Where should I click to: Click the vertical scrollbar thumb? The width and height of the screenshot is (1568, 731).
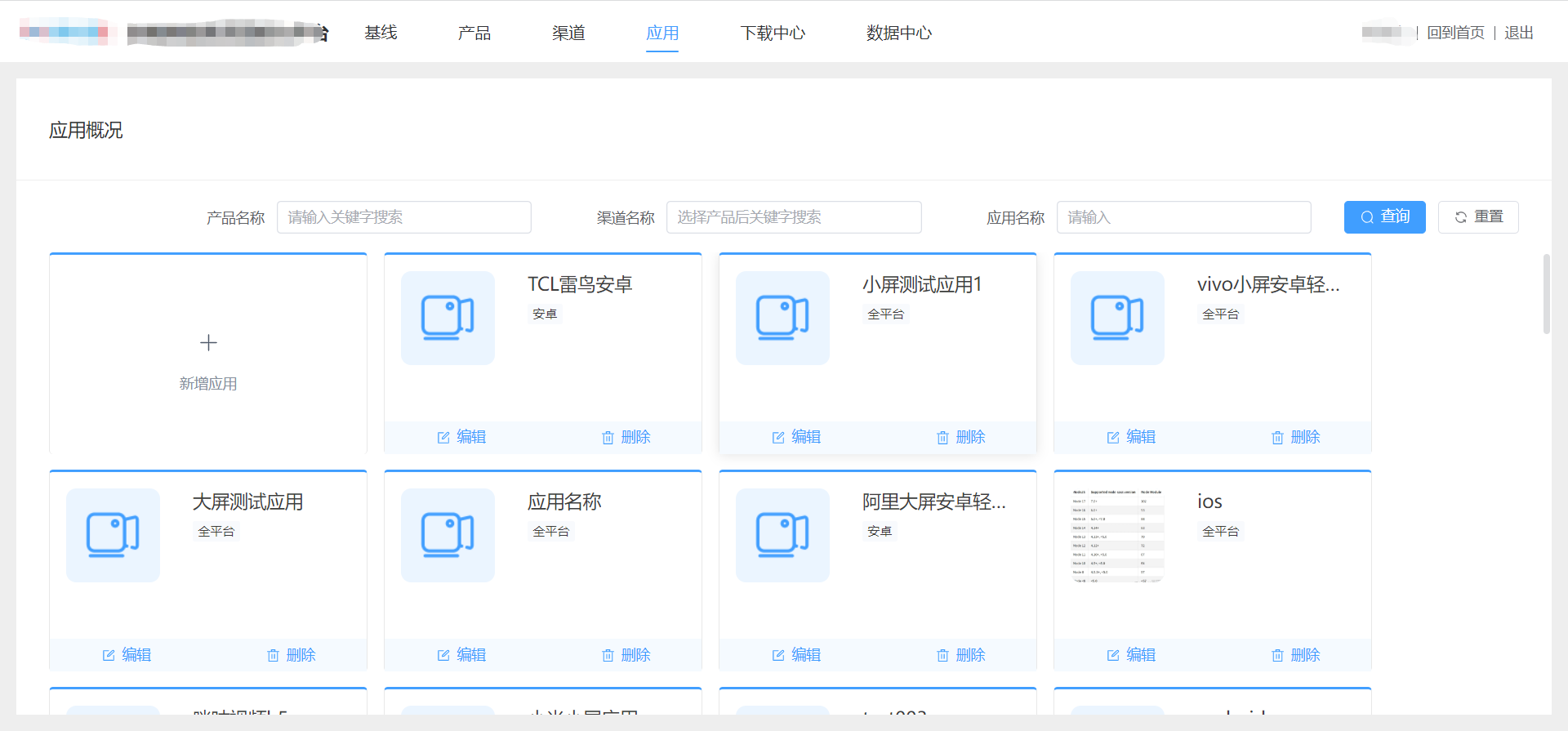pyautogui.click(x=1546, y=294)
